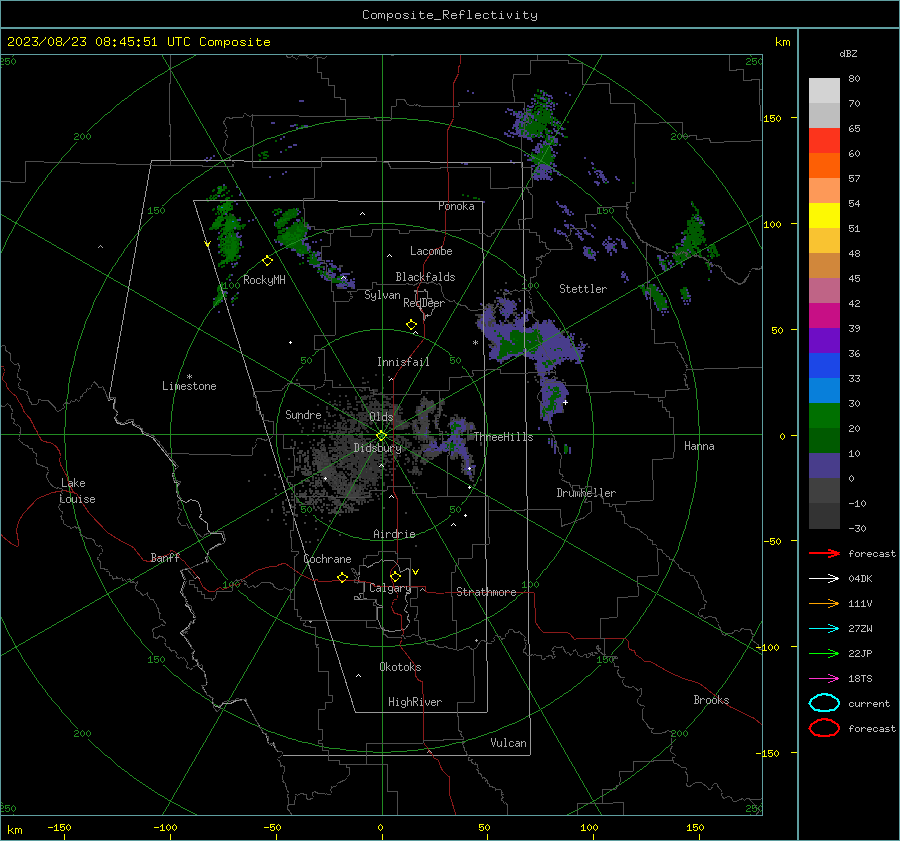
Task: Click the red forecast arrow in the legend
Action: [x=824, y=553]
